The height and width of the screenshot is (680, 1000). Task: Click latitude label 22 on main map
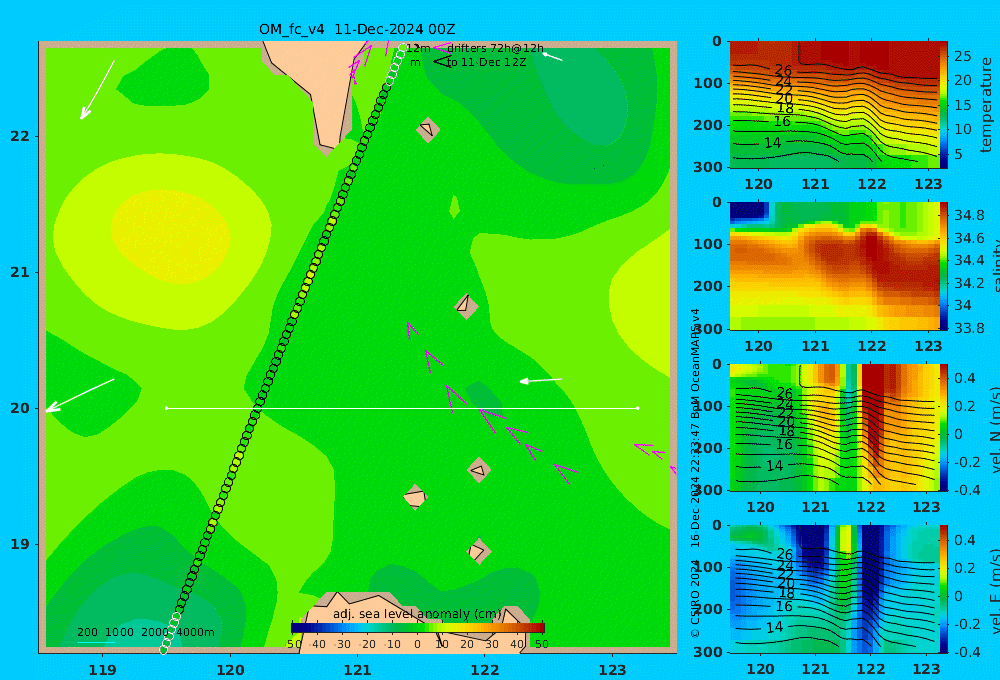20,136
